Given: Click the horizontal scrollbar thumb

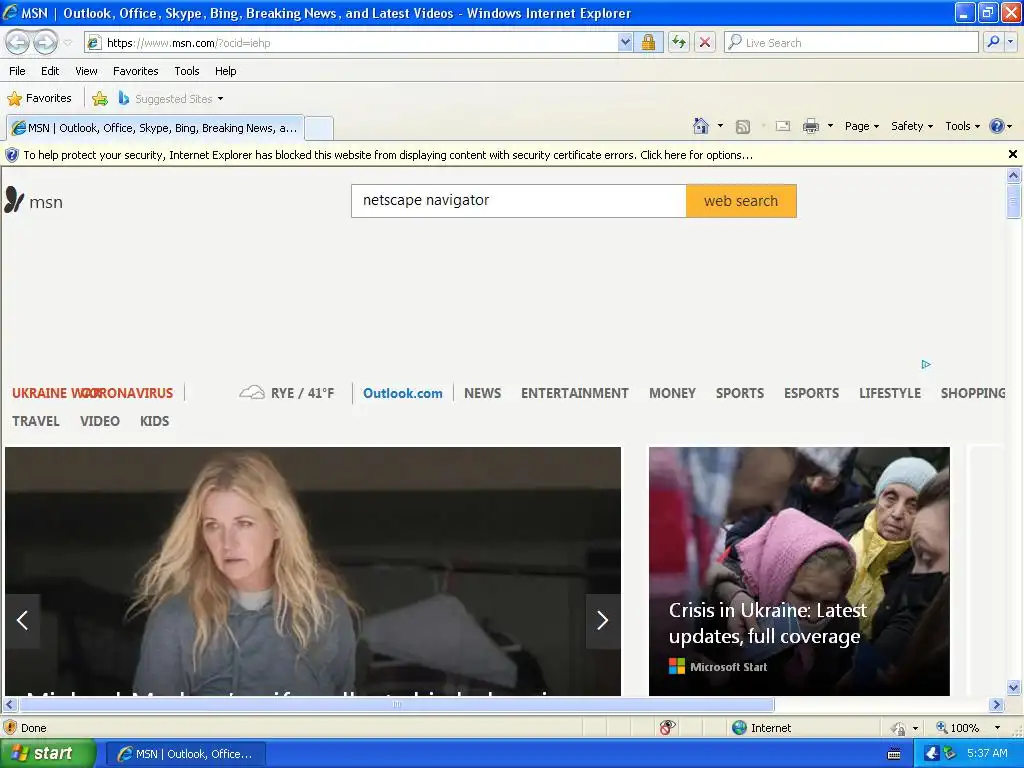Looking at the screenshot, I should (x=397, y=705).
